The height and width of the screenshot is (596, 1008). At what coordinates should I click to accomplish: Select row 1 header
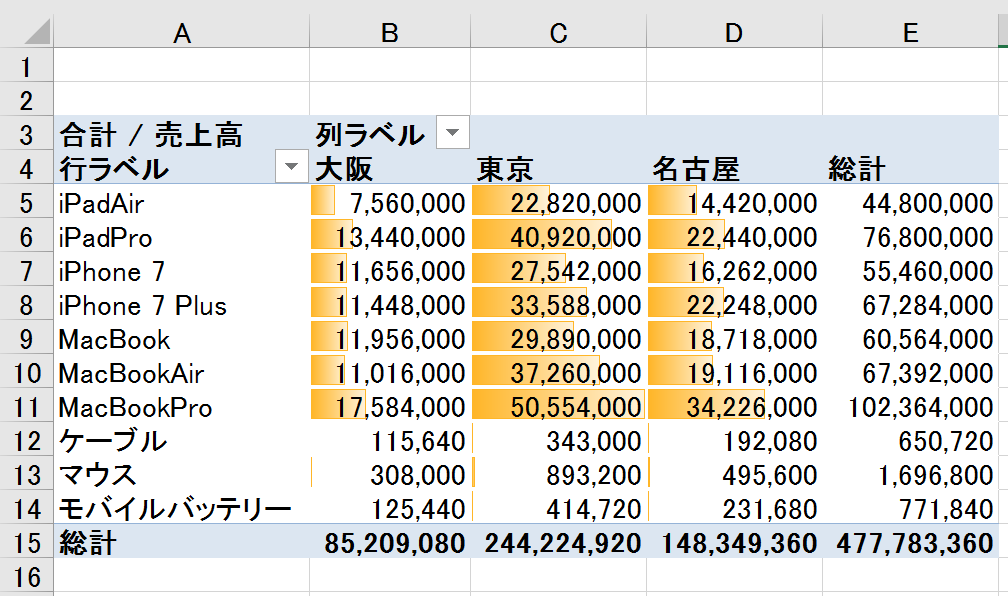click(26, 66)
